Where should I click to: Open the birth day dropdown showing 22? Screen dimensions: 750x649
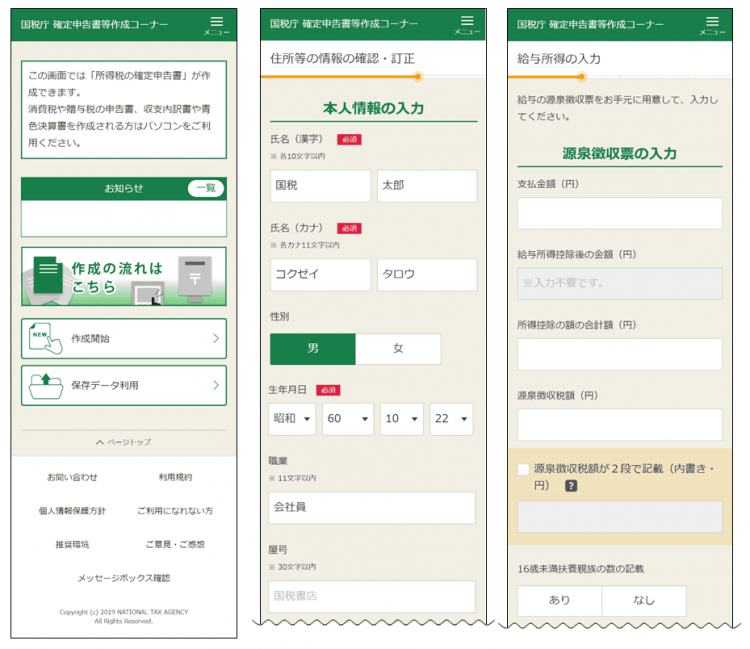451,419
